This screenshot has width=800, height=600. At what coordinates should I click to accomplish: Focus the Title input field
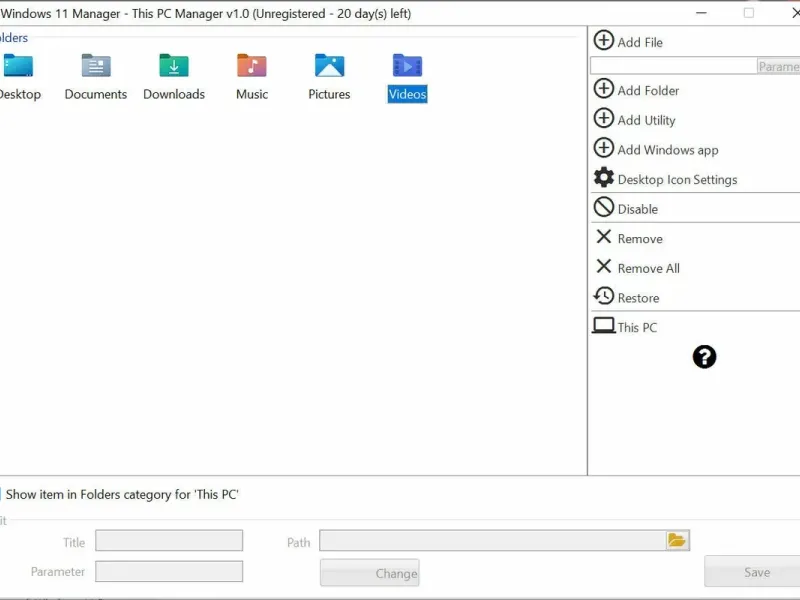click(x=169, y=541)
